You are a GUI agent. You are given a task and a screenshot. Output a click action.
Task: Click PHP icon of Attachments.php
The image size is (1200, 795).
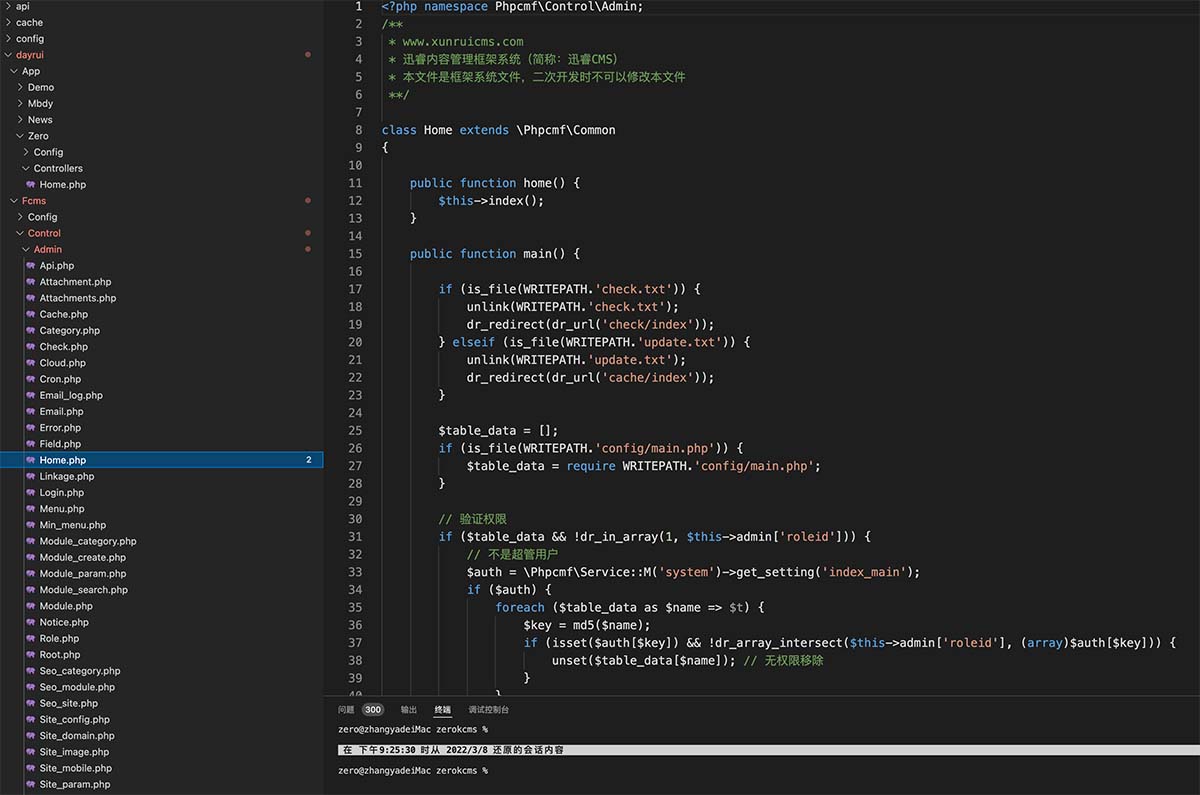[x=31, y=298]
